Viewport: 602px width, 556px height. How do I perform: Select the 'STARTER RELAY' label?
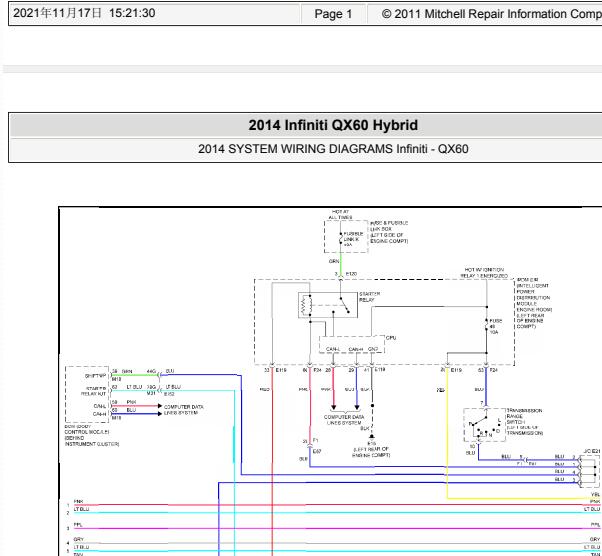tap(369, 297)
